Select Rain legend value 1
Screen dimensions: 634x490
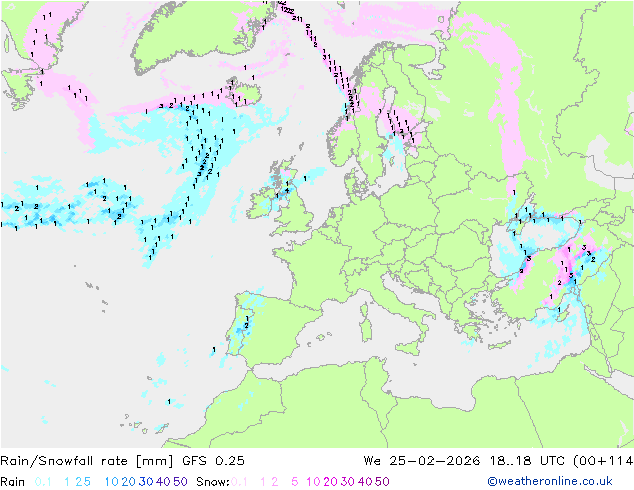coord(67,482)
